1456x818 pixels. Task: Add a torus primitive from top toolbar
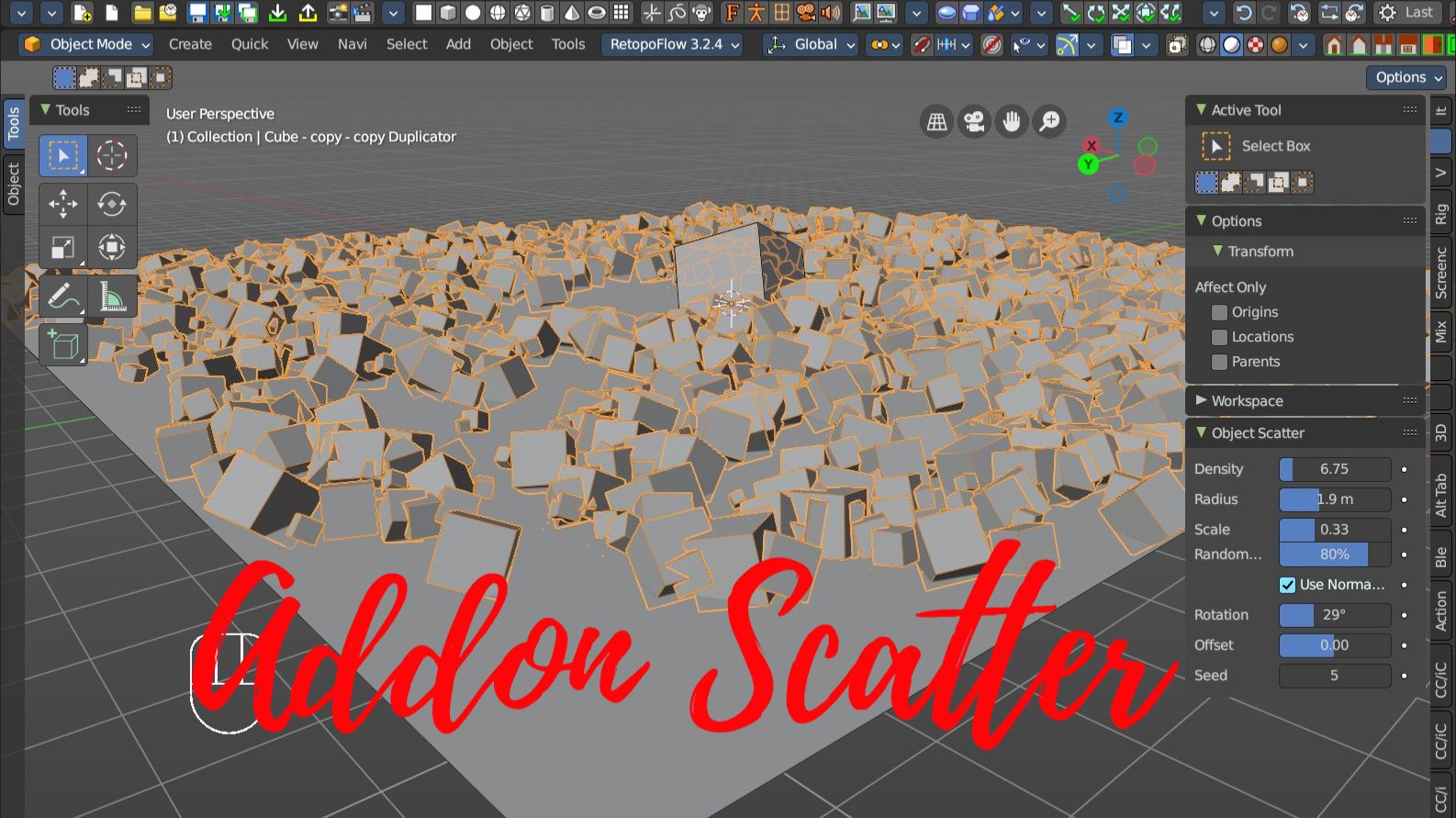coord(597,13)
